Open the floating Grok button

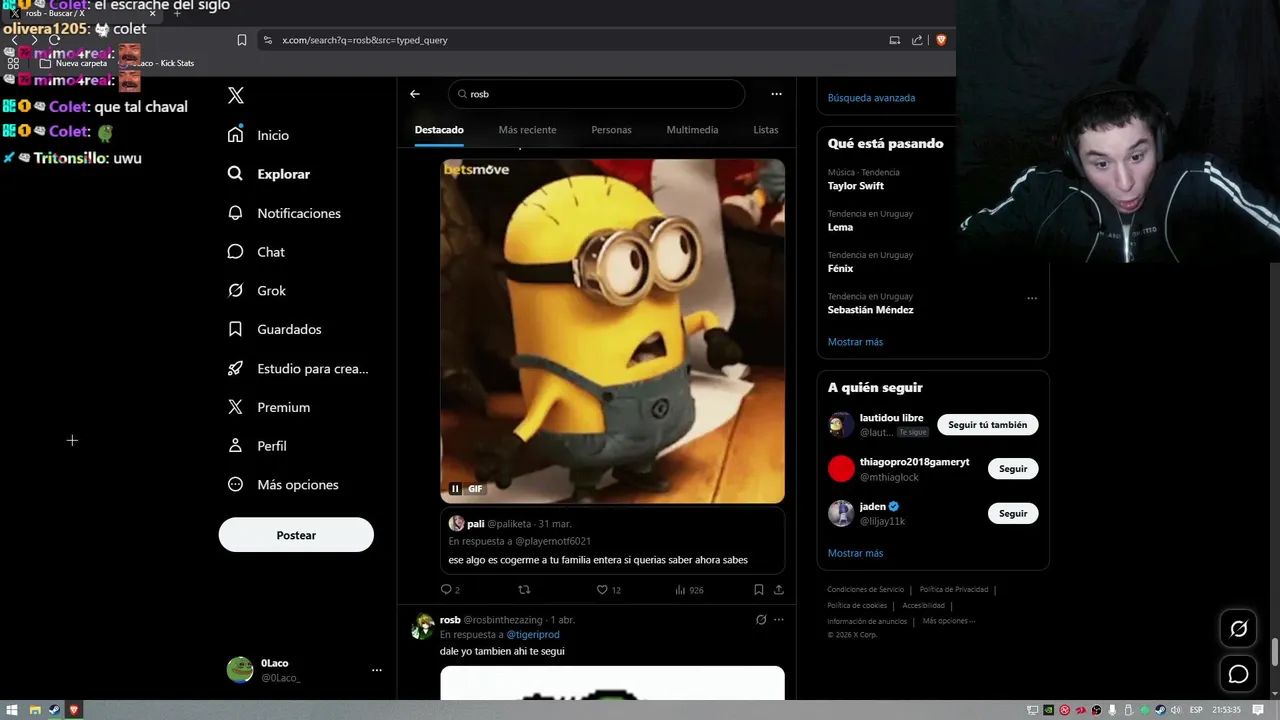click(x=1238, y=629)
